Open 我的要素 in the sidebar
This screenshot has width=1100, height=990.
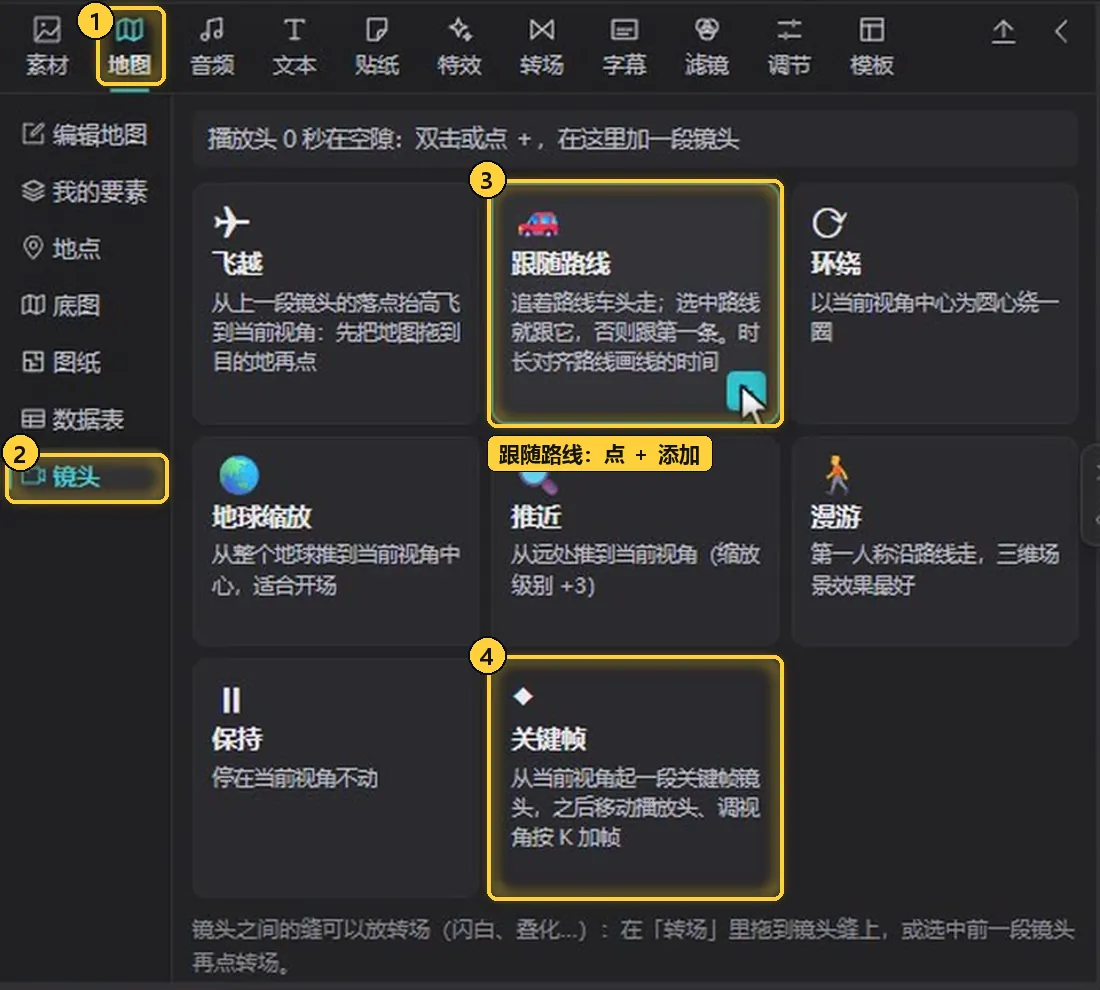pos(85,191)
